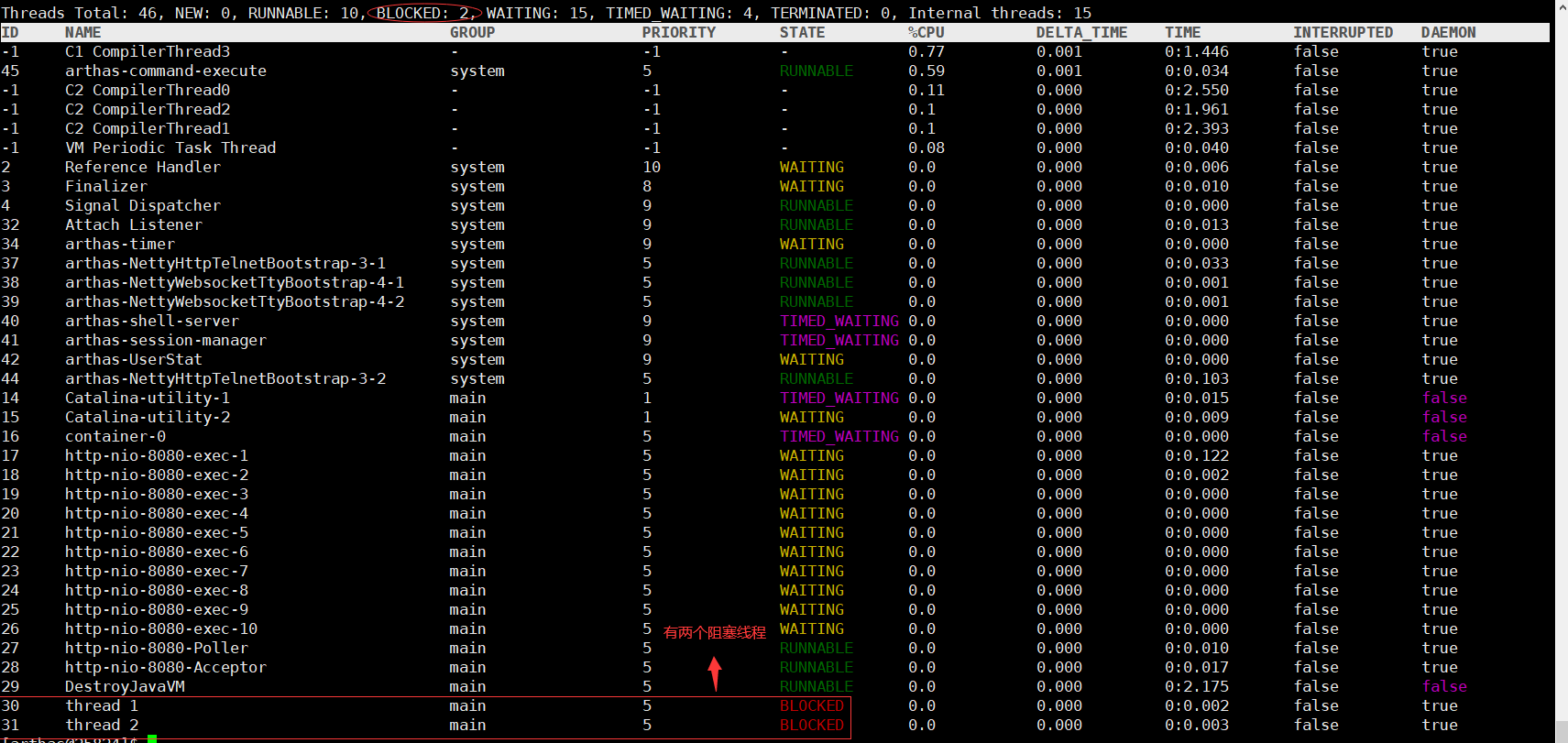Click thread name 'VM Periodic Task Thread'
The height and width of the screenshot is (743, 1568).
170,148
